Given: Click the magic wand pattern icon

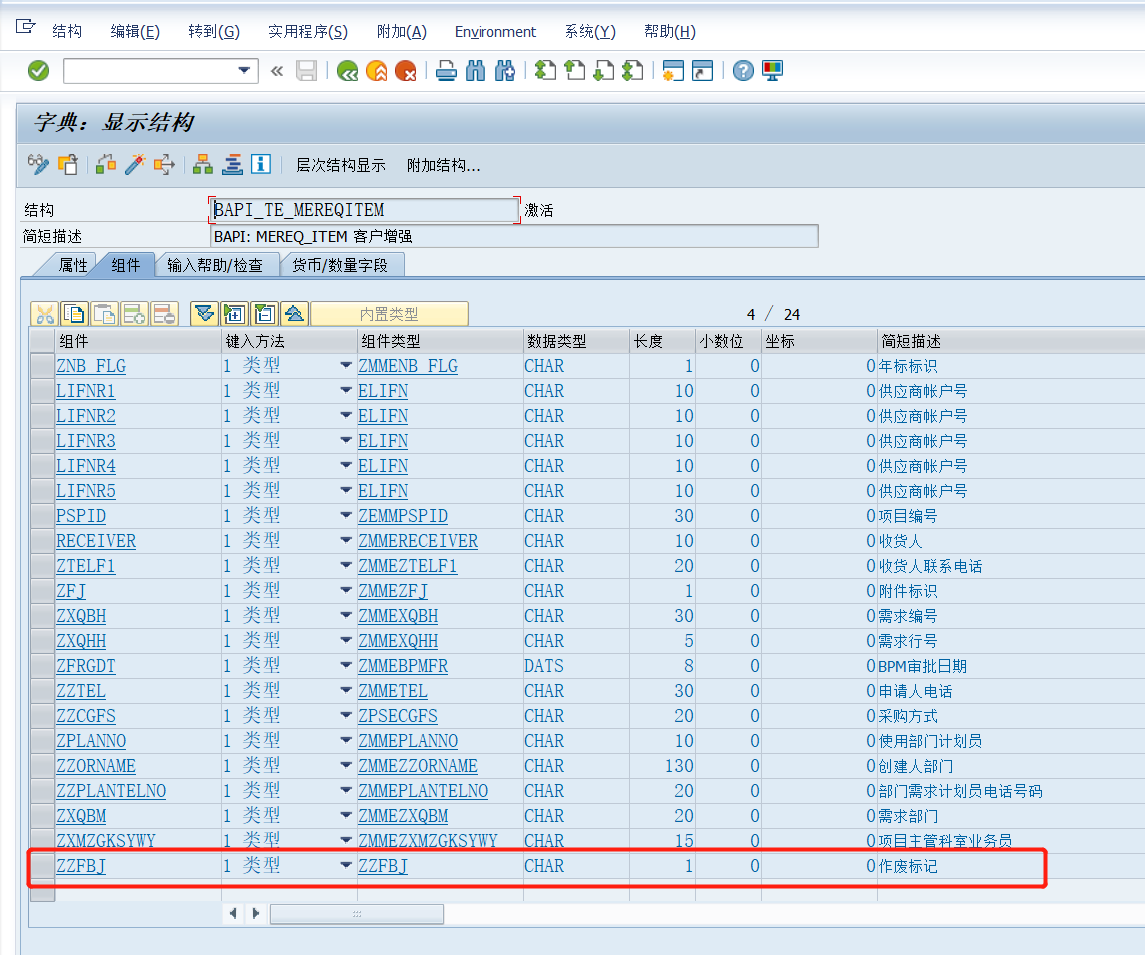Looking at the screenshot, I should pos(134,164).
